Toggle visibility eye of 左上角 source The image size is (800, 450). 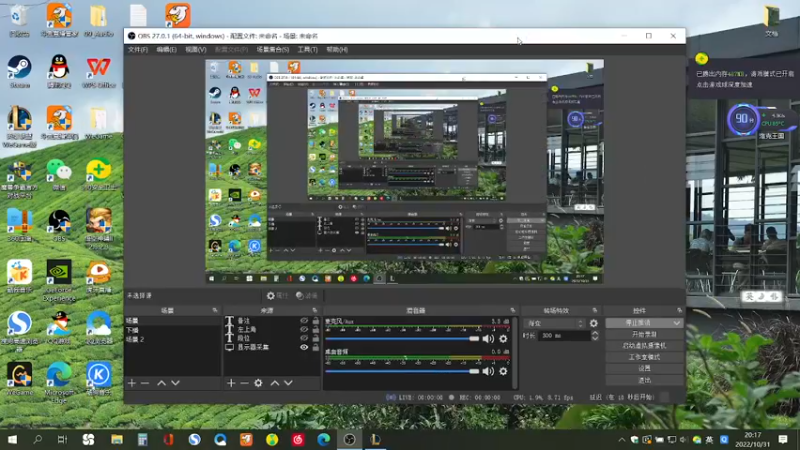[x=304, y=329]
